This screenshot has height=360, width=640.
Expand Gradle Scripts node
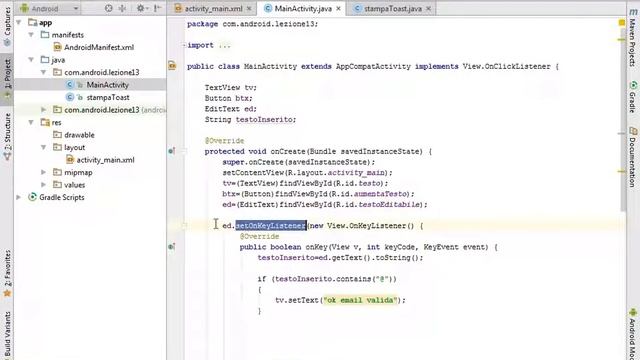tap(19, 198)
